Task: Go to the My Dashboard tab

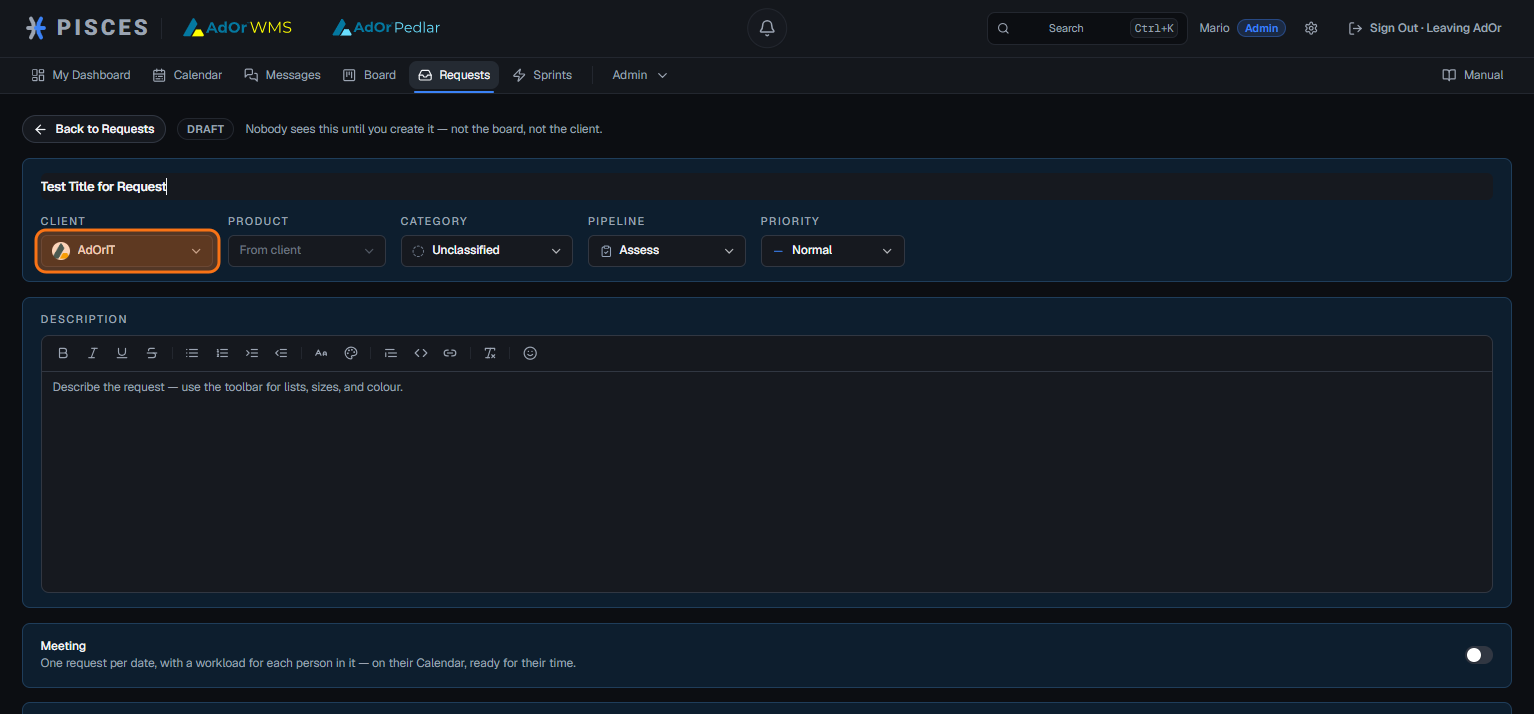Action: [x=81, y=75]
